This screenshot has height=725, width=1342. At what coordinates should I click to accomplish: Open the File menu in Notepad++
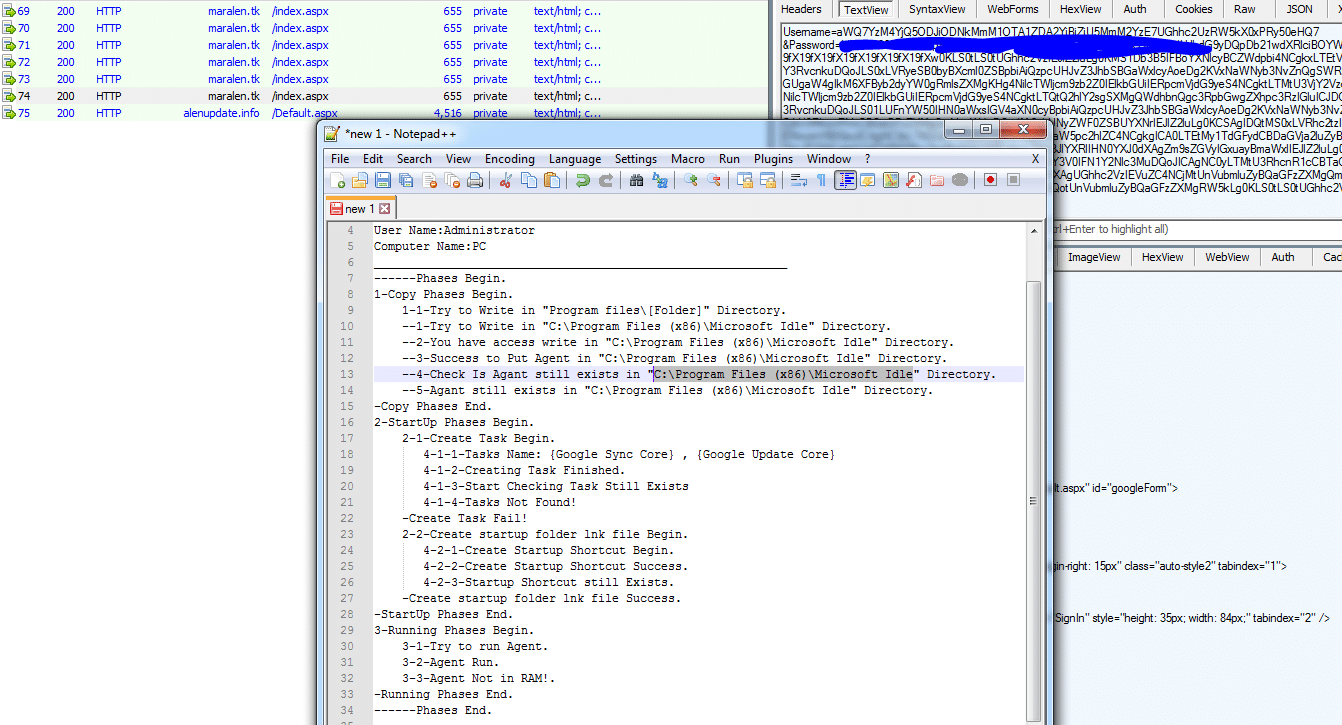point(340,159)
